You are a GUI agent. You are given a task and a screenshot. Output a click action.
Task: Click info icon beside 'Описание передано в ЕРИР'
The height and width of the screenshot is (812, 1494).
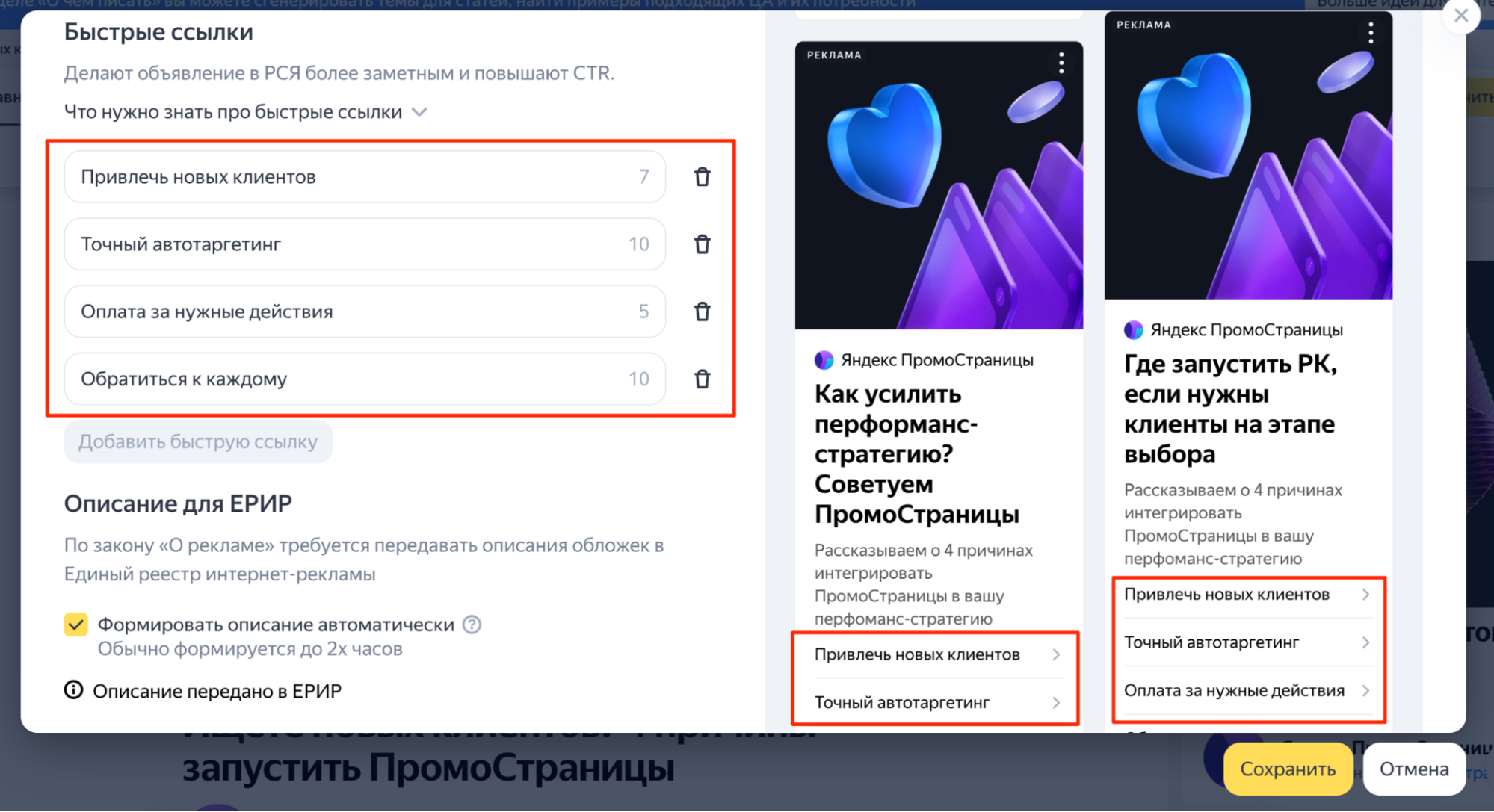73,690
